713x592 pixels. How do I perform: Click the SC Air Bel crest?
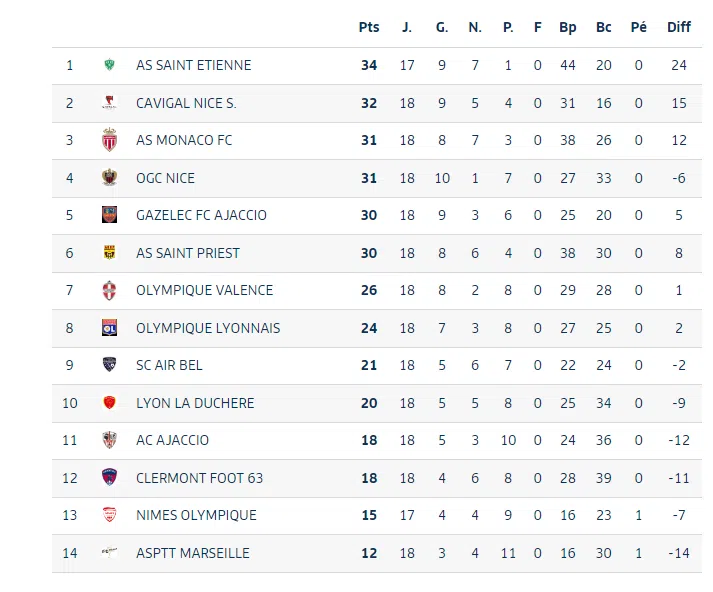[110, 365]
